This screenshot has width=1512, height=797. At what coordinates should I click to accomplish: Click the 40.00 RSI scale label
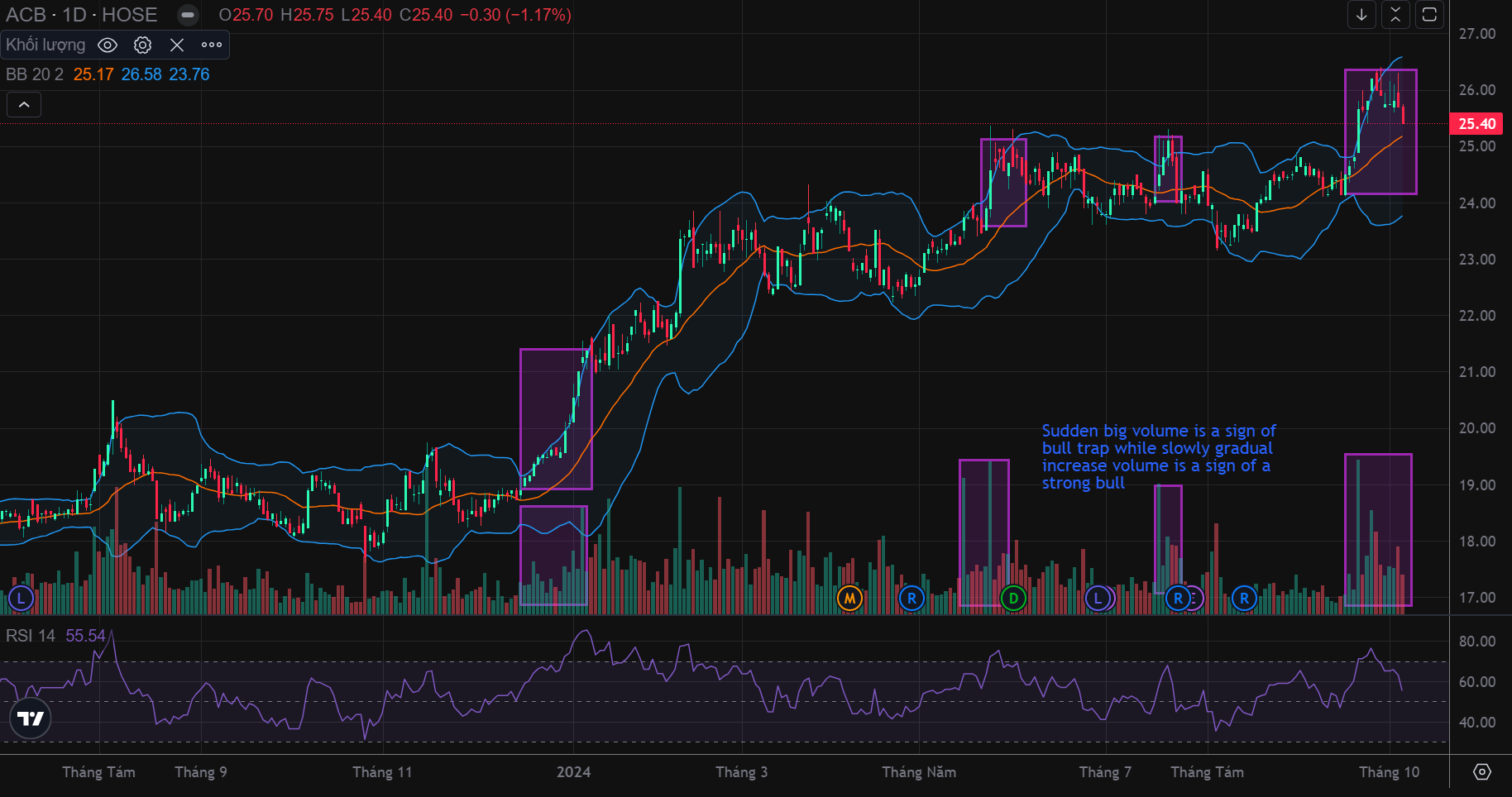(x=1477, y=723)
